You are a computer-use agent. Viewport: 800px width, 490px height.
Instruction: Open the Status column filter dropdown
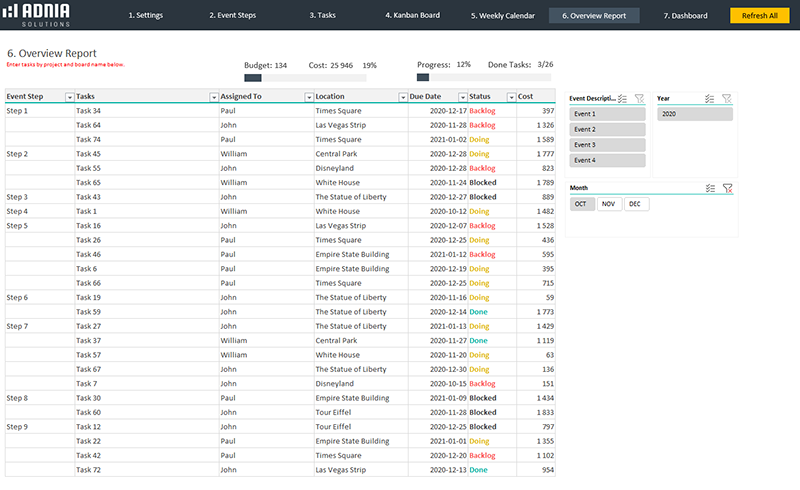(x=510, y=97)
